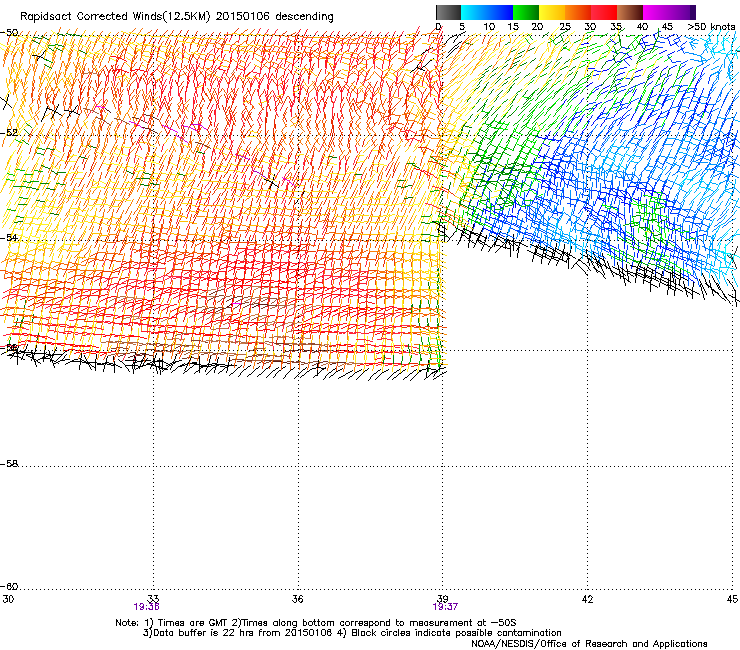This screenshot has width=740, height=650.
Task: Click the '3)Data buffer is 22 hrs' note
Action: (x=238, y=633)
